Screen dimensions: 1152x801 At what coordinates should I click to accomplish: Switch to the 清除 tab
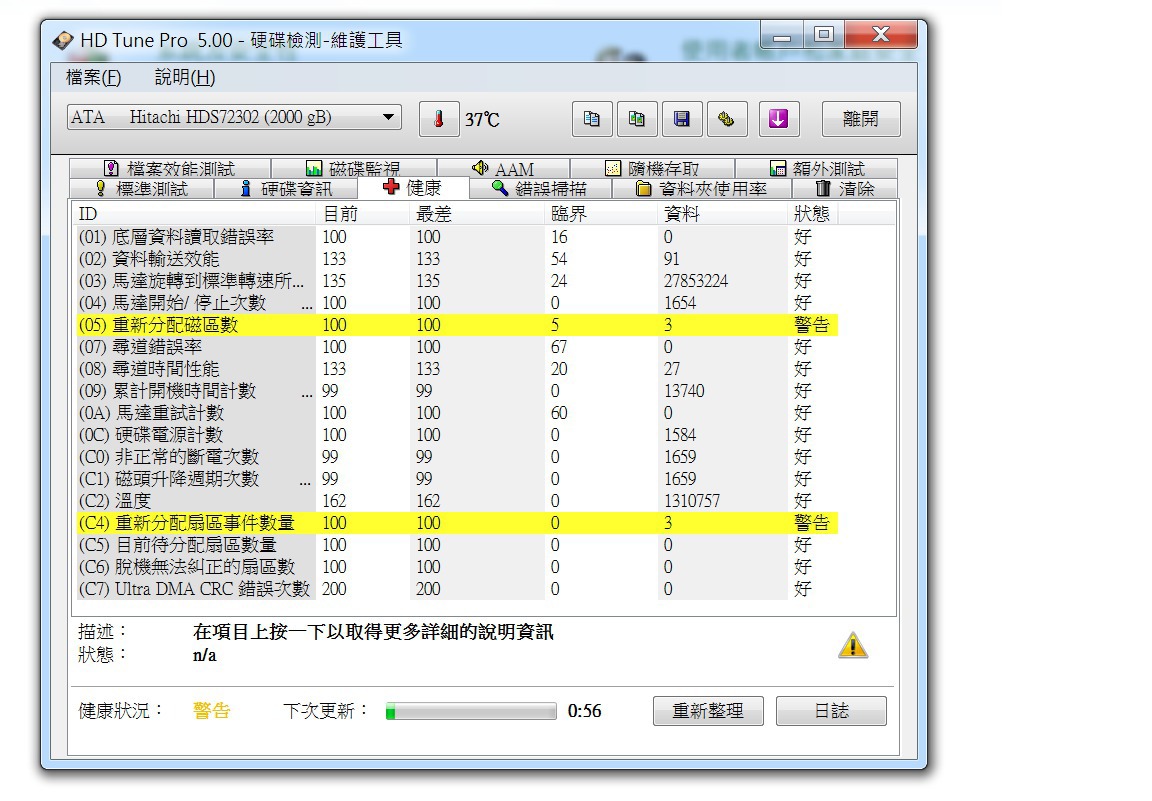[x=845, y=189]
